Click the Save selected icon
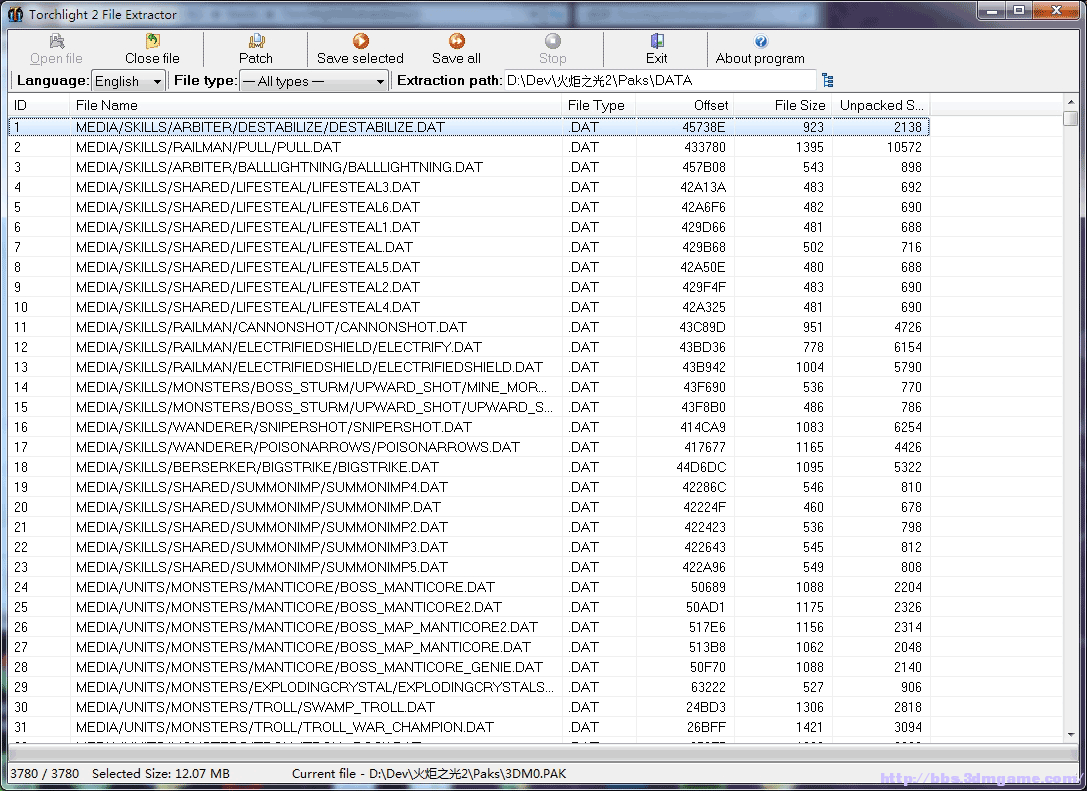Viewport: 1087px width, 791px height. point(360,41)
